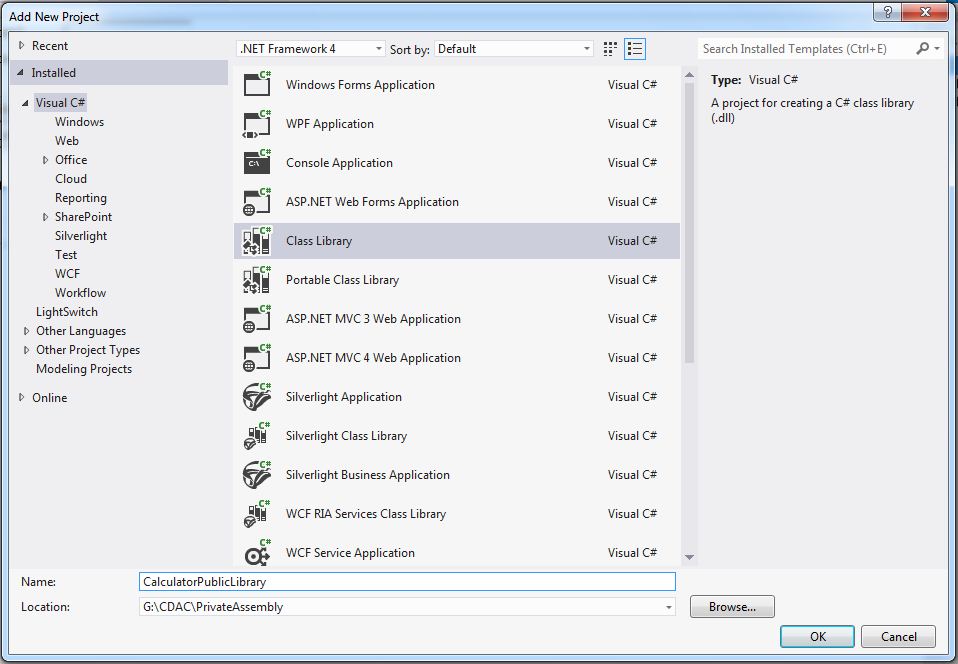Image resolution: width=958 pixels, height=664 pixels.
Task: Expand the SharePoint tree node
Action: click(x=45, y=217)
